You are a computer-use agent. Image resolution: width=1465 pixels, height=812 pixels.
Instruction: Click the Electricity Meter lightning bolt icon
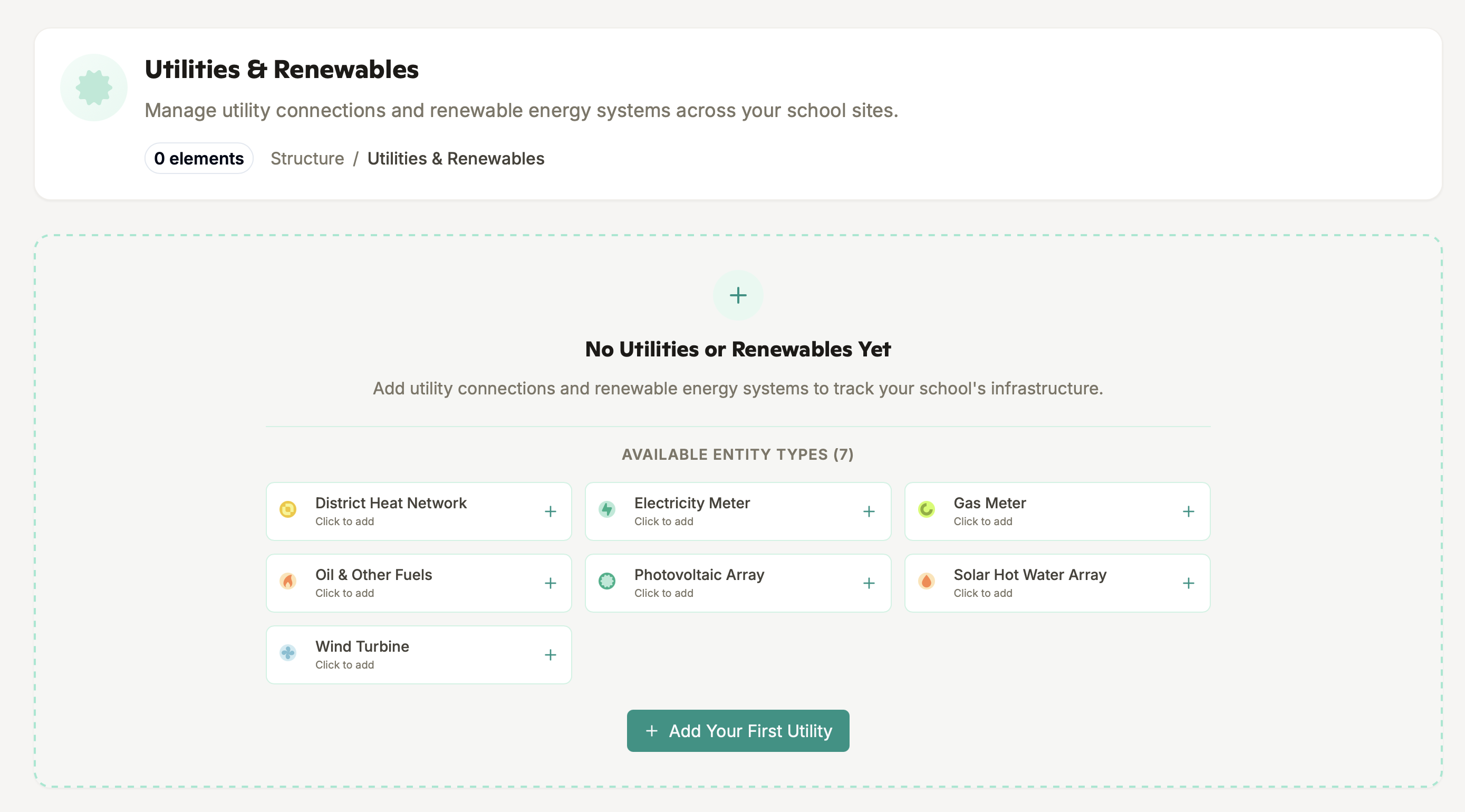point(607,509)
